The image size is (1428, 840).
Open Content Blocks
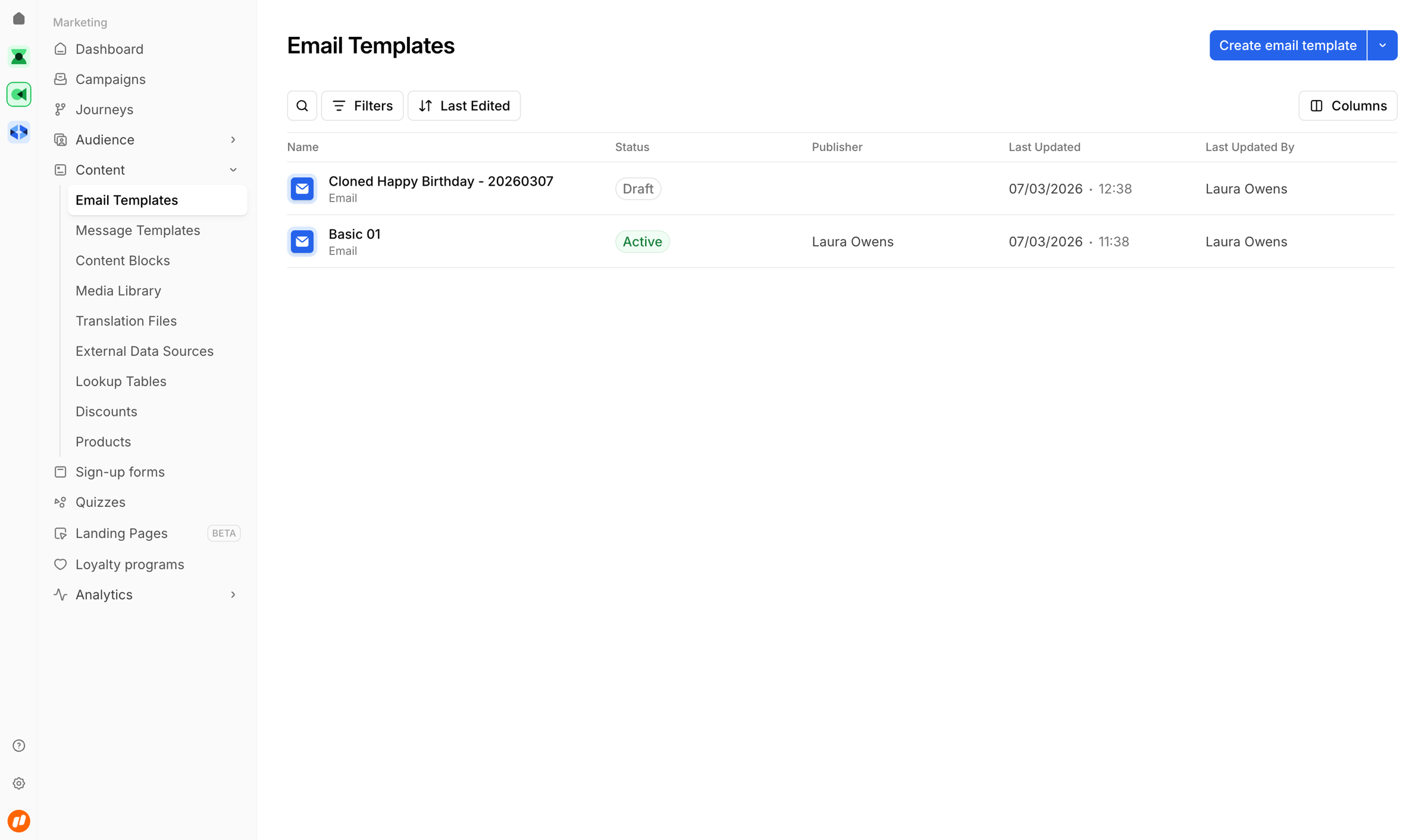(123, 261)
